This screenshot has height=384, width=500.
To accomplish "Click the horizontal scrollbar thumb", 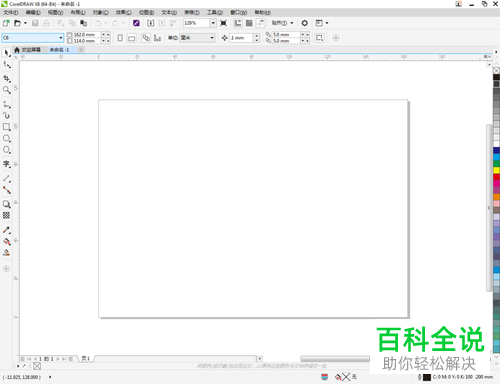I will coord(335,359).
